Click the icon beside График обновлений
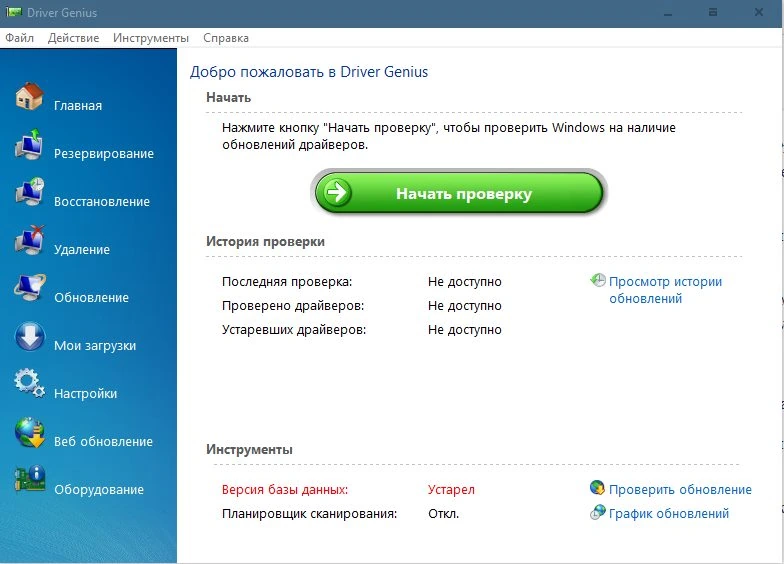This screenshot has width=784, height=564. [x=598, y=512]
